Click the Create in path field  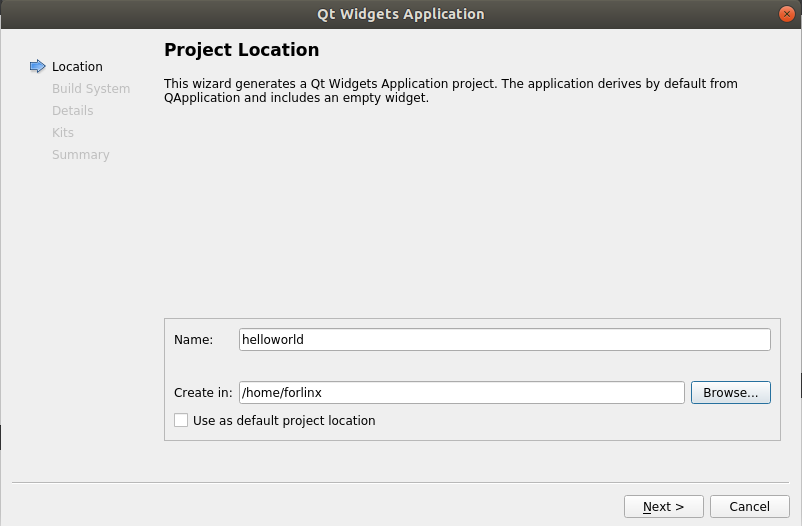point(461,393)
